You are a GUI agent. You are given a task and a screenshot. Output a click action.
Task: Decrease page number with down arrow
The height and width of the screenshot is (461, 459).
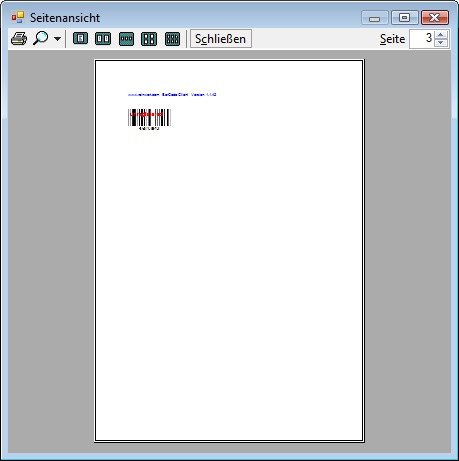441,43
